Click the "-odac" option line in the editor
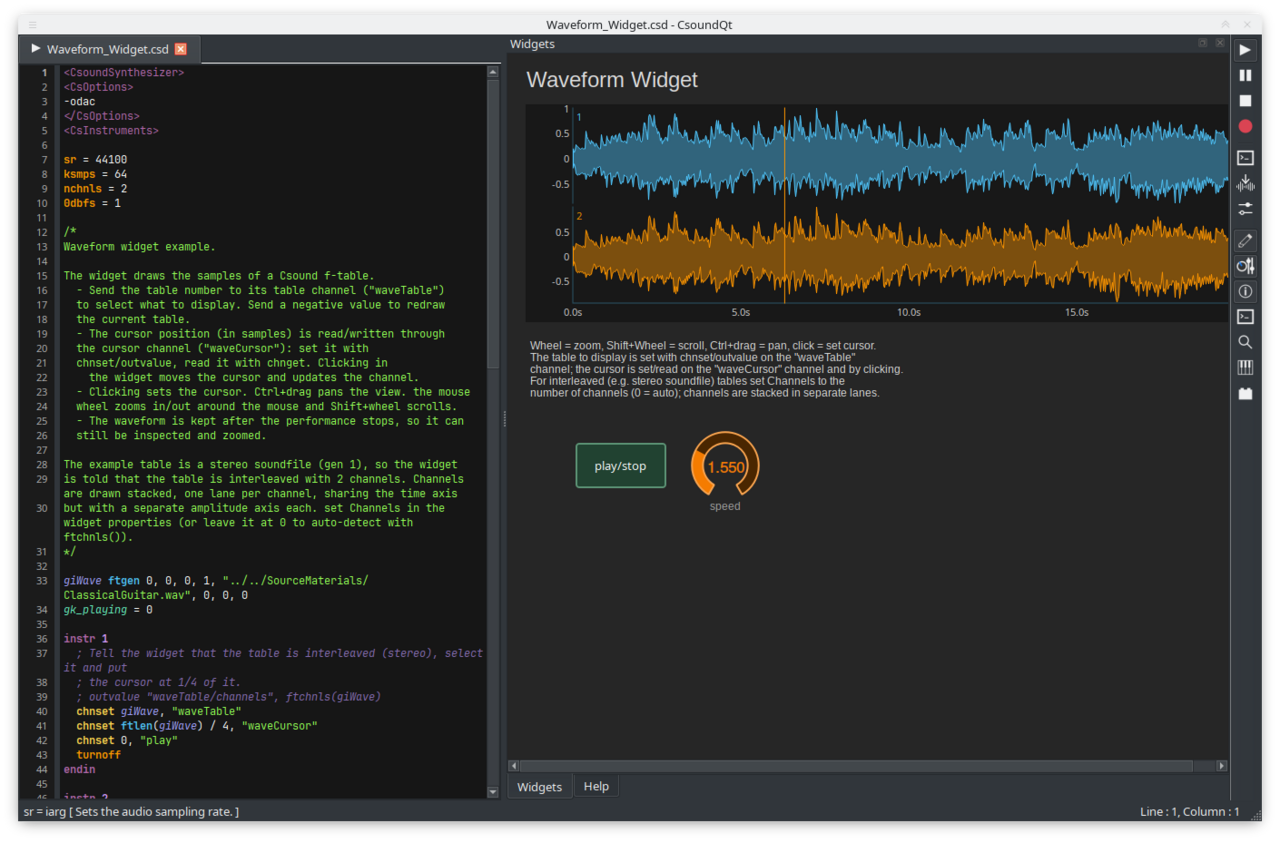The image size is (1280, 843). (x=80, y=102)
